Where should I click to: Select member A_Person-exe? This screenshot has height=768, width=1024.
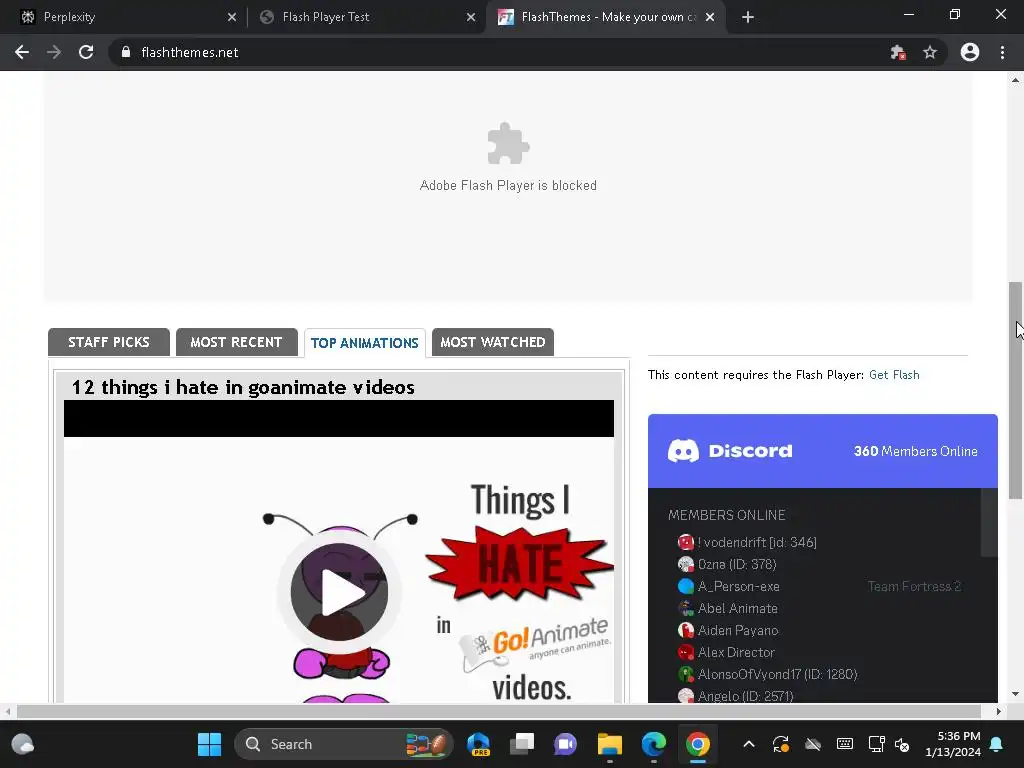tap(729, 586)
